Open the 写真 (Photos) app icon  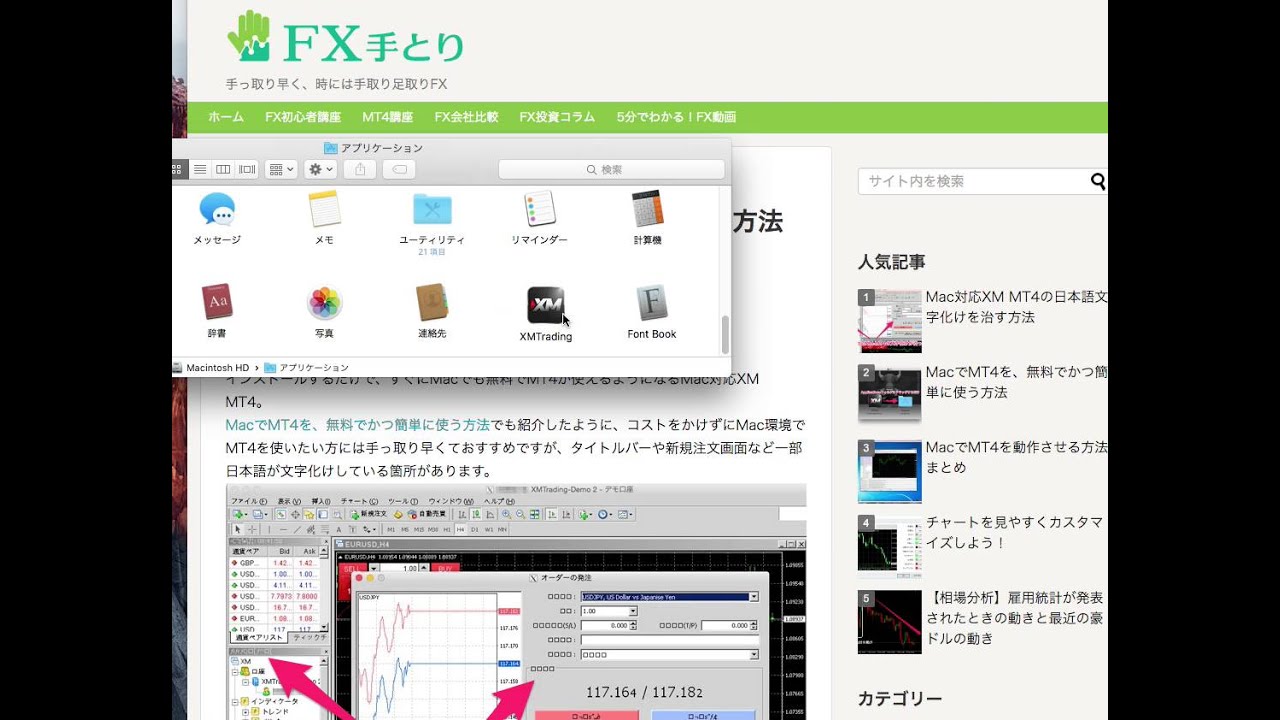(324, 303)
